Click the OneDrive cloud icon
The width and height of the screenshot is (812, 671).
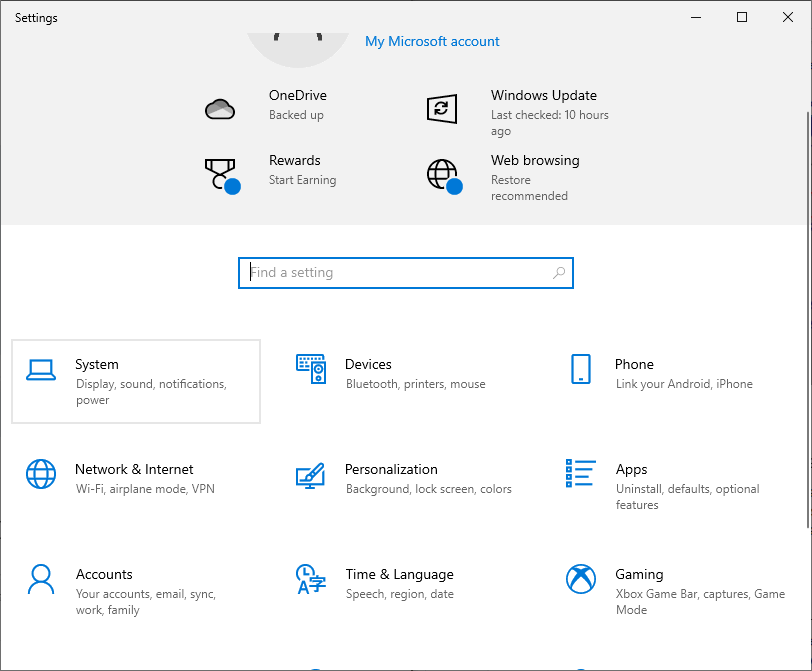pyautogui.click(x=220, y=108)
